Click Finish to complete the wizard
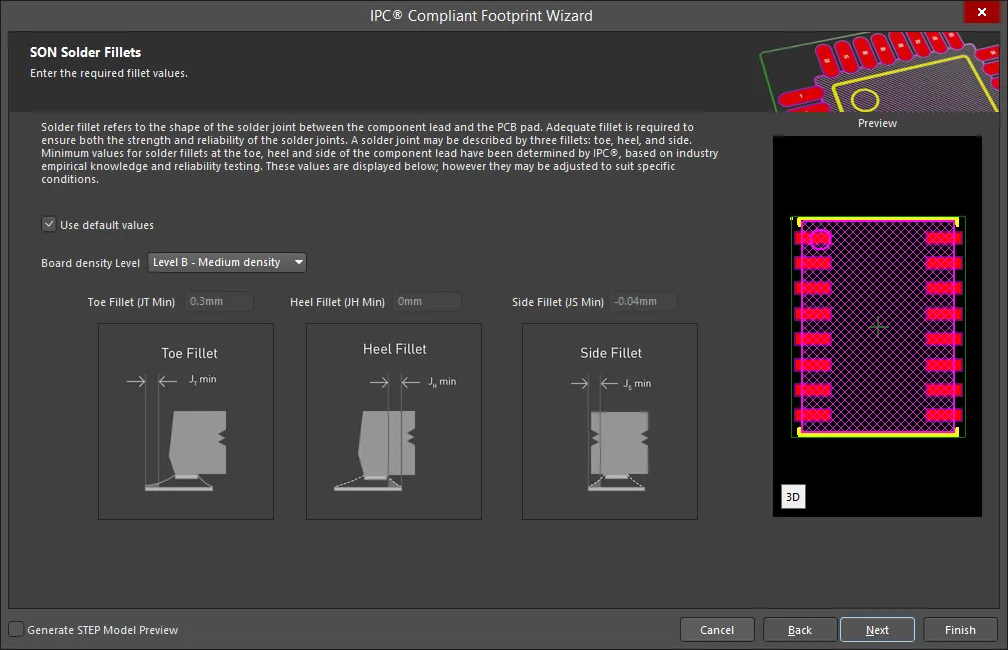This screenshot has width=1008, height=650. coord(960,629)
